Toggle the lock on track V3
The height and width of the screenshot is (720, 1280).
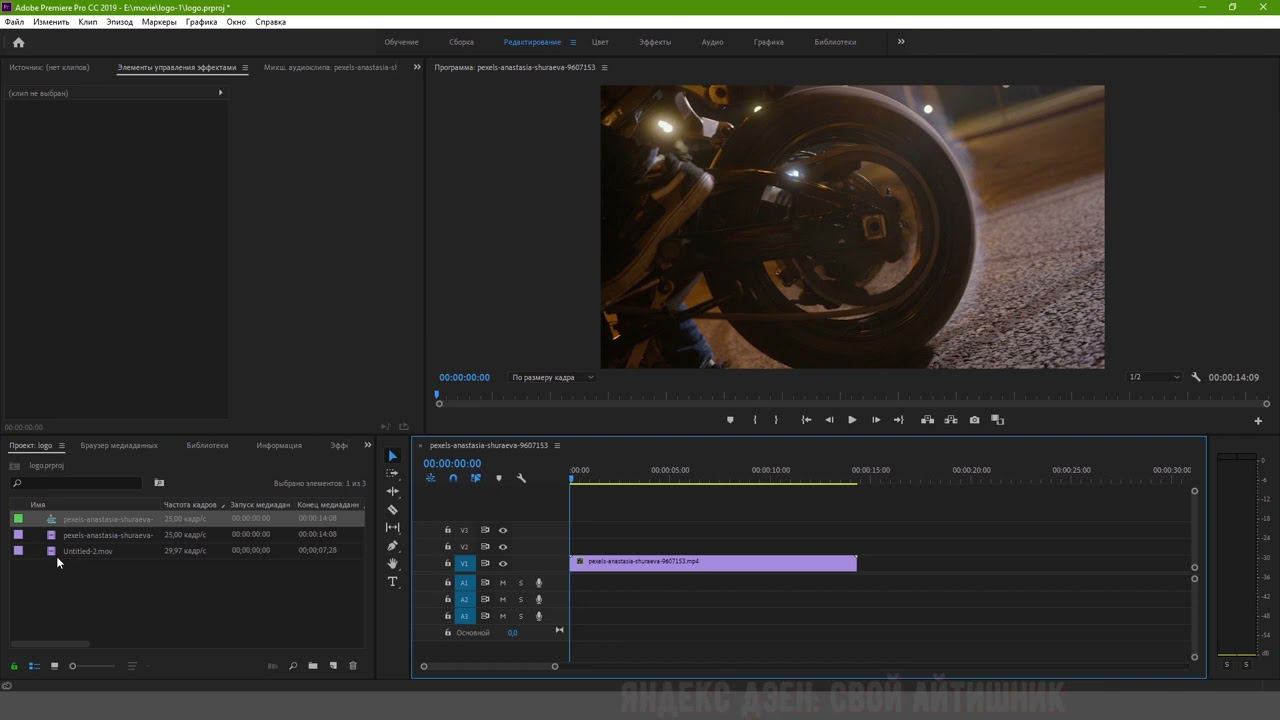click(448, 531)
